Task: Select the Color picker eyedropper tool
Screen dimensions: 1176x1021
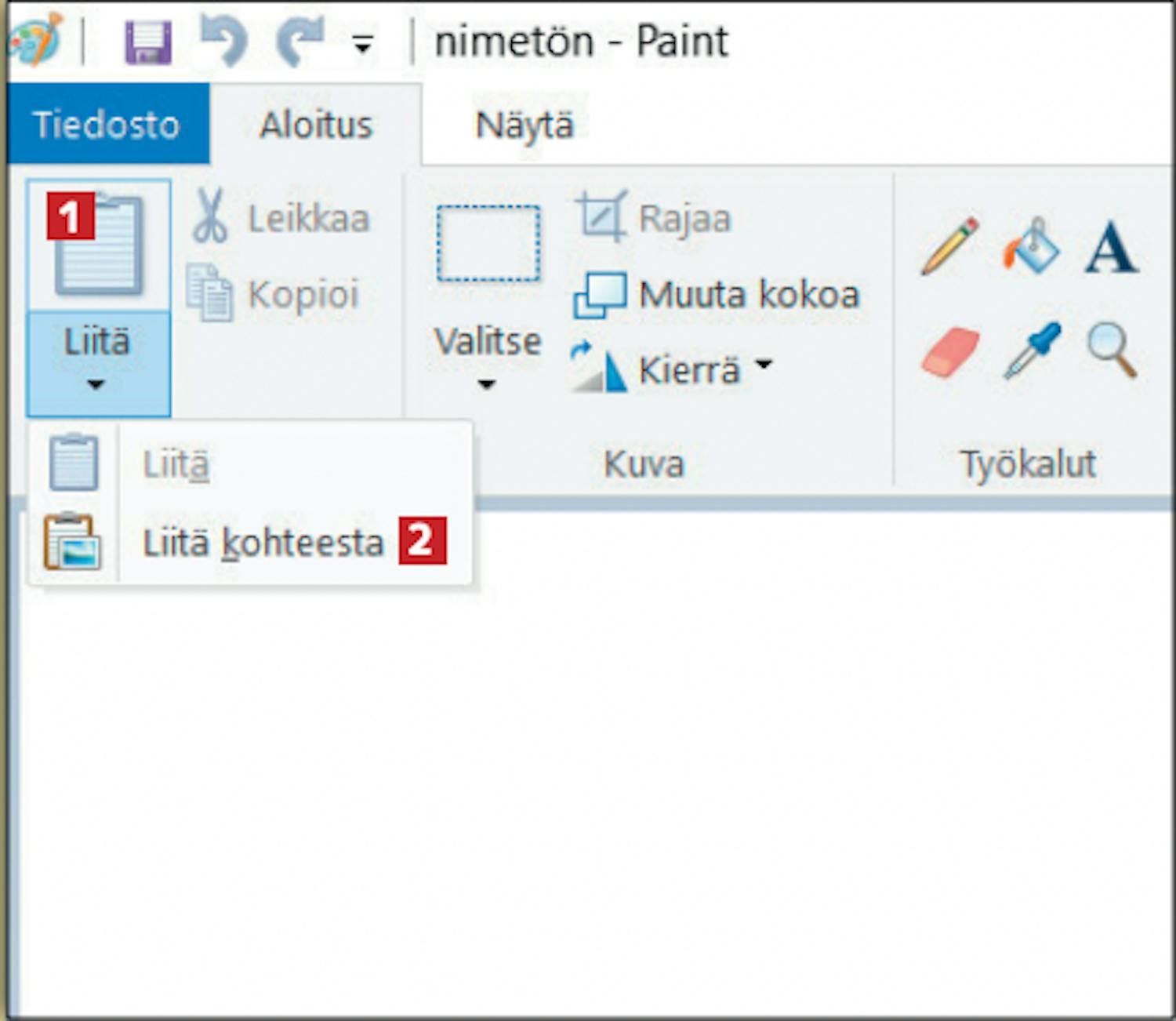Action: pyautogui.click(x=1032, y=351)
